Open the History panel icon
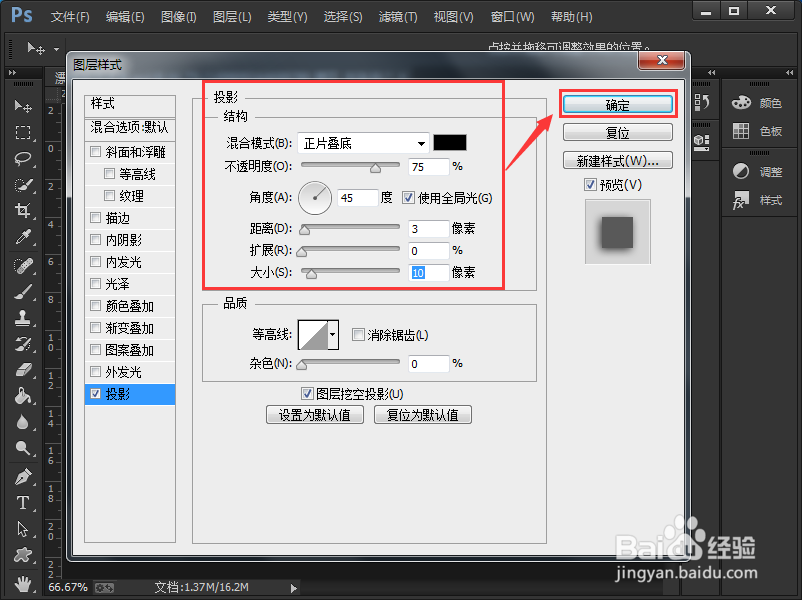The height and width of the screenshot is (600, 802). (702, 103)
